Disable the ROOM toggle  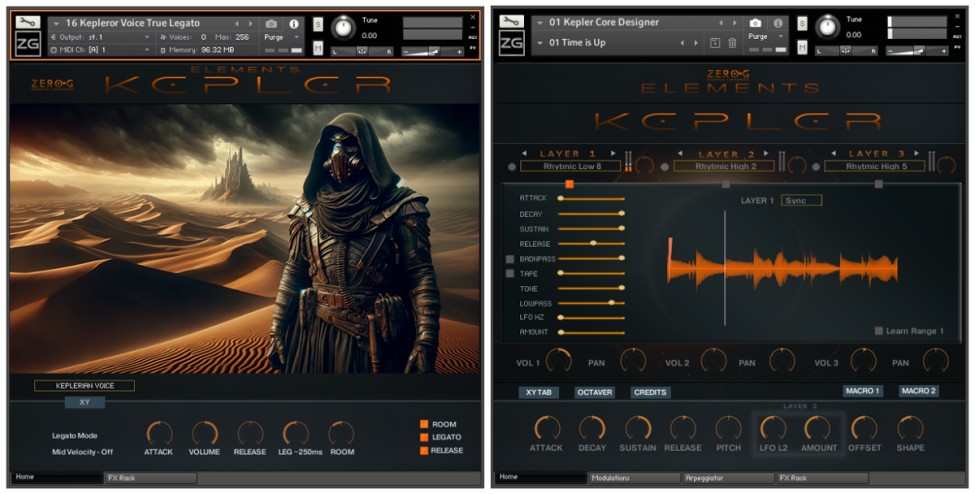[424, 425]
